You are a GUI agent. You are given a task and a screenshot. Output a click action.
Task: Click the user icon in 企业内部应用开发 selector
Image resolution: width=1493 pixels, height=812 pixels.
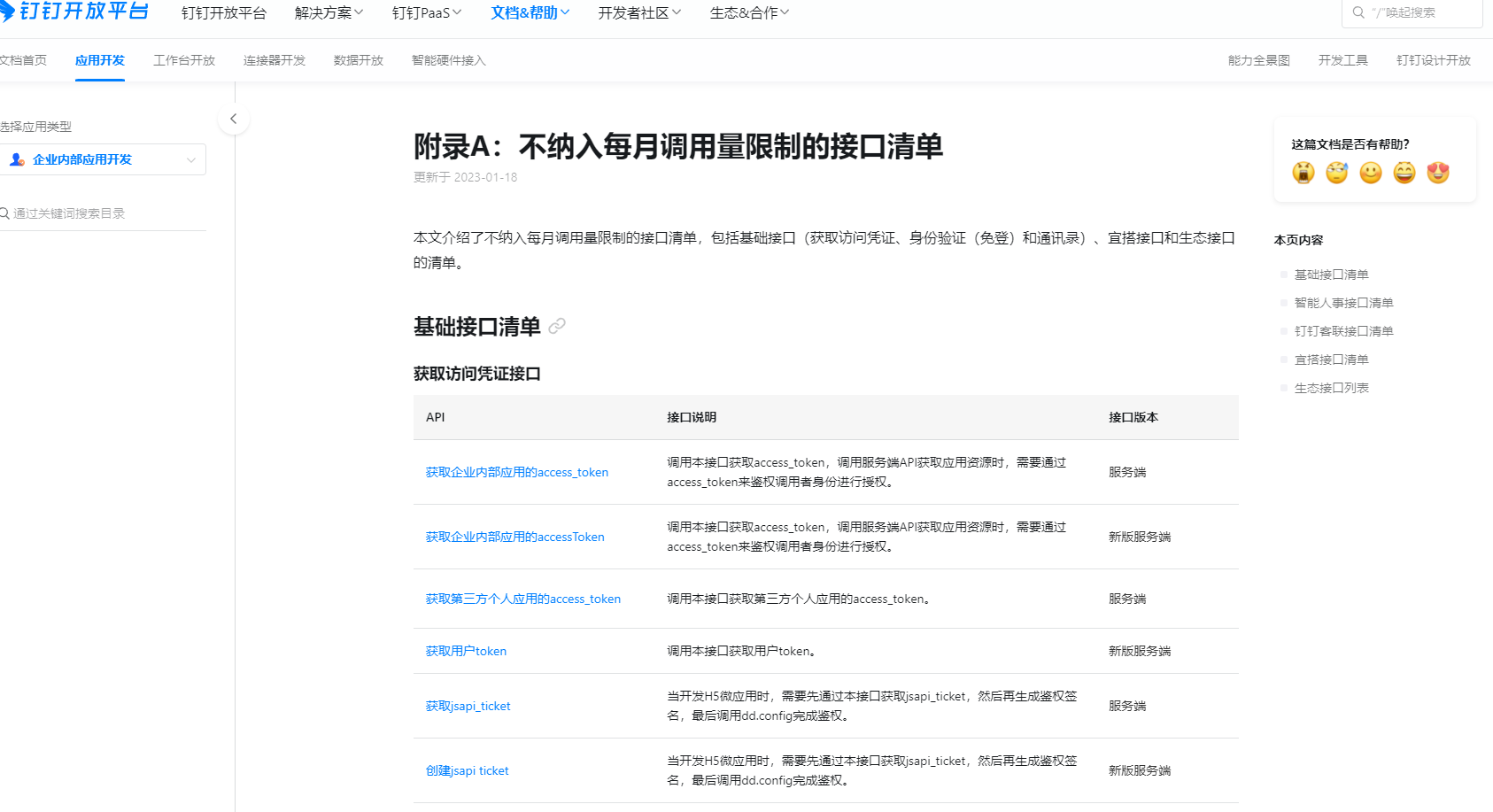pyautogui.click(x=17, y=159)
